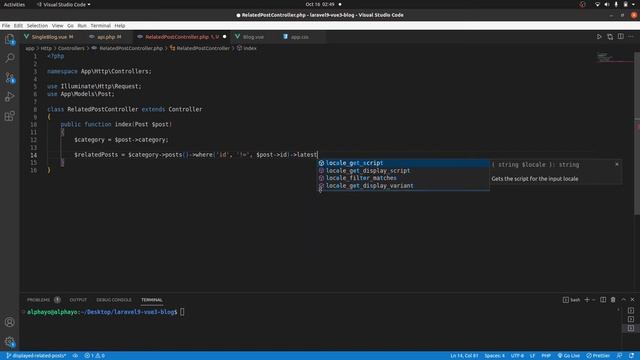Open the File menu
This screenshot has height=360, width=640.
6,25
